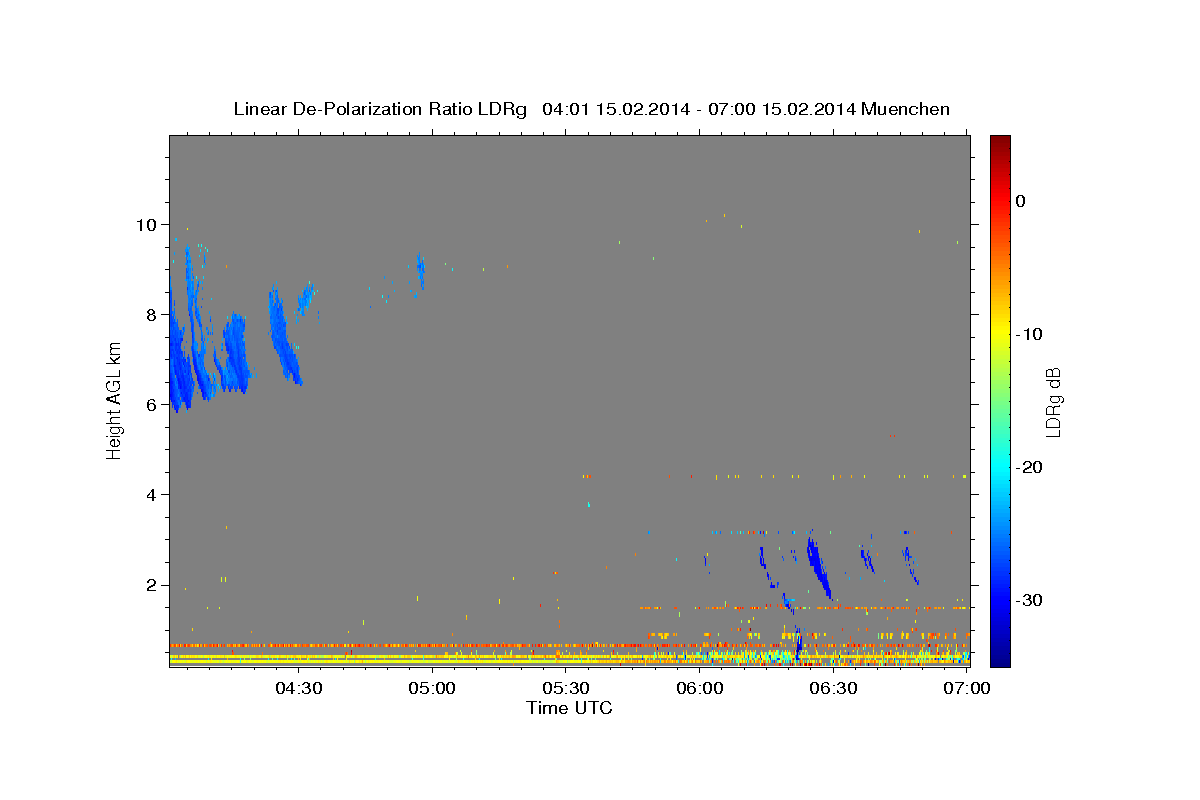Click the colorbar label 0

(x=1021, y=201)
